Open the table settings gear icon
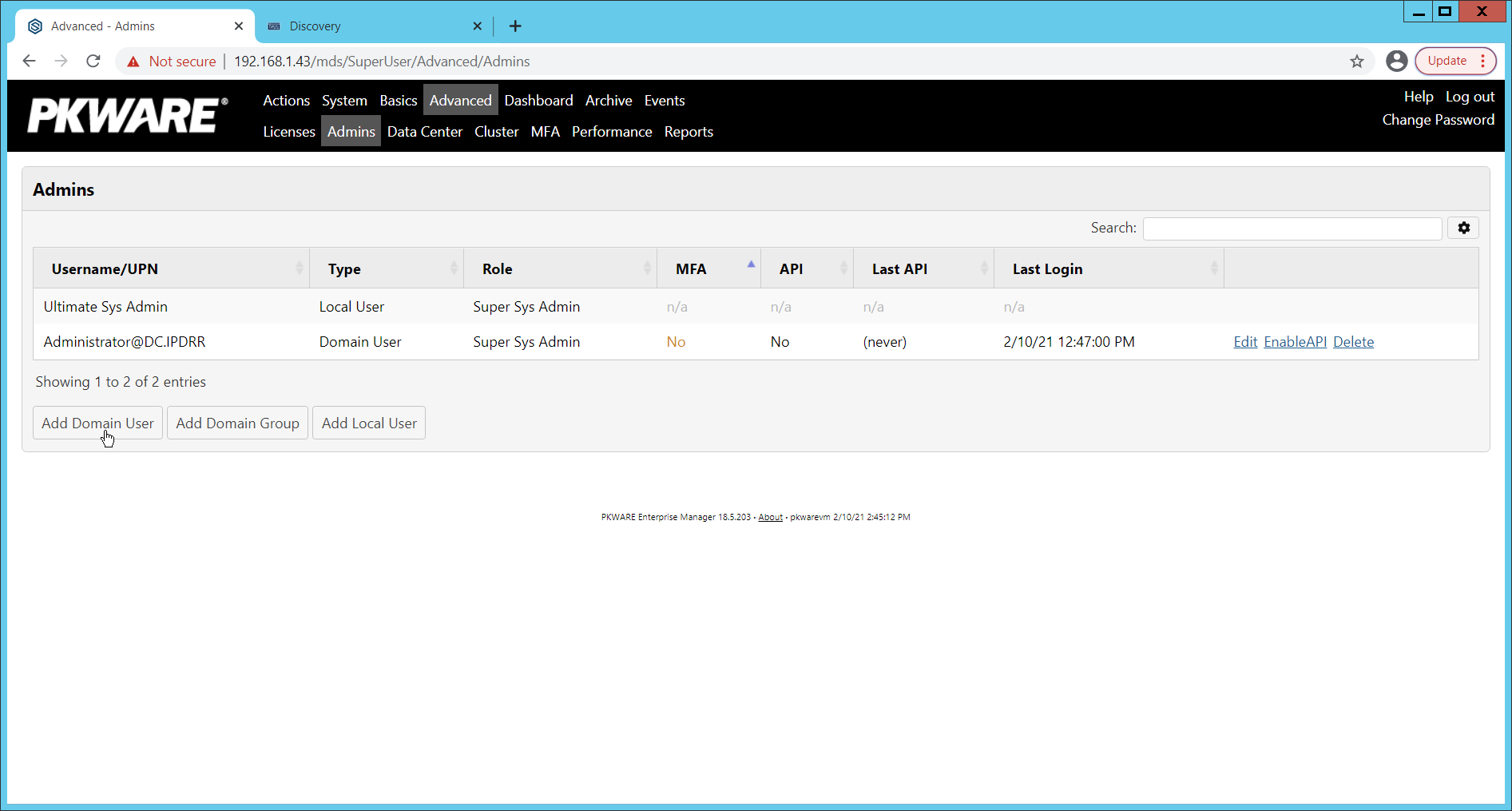The width and height of the screenshot is (1512, 811). (1463, 228)
